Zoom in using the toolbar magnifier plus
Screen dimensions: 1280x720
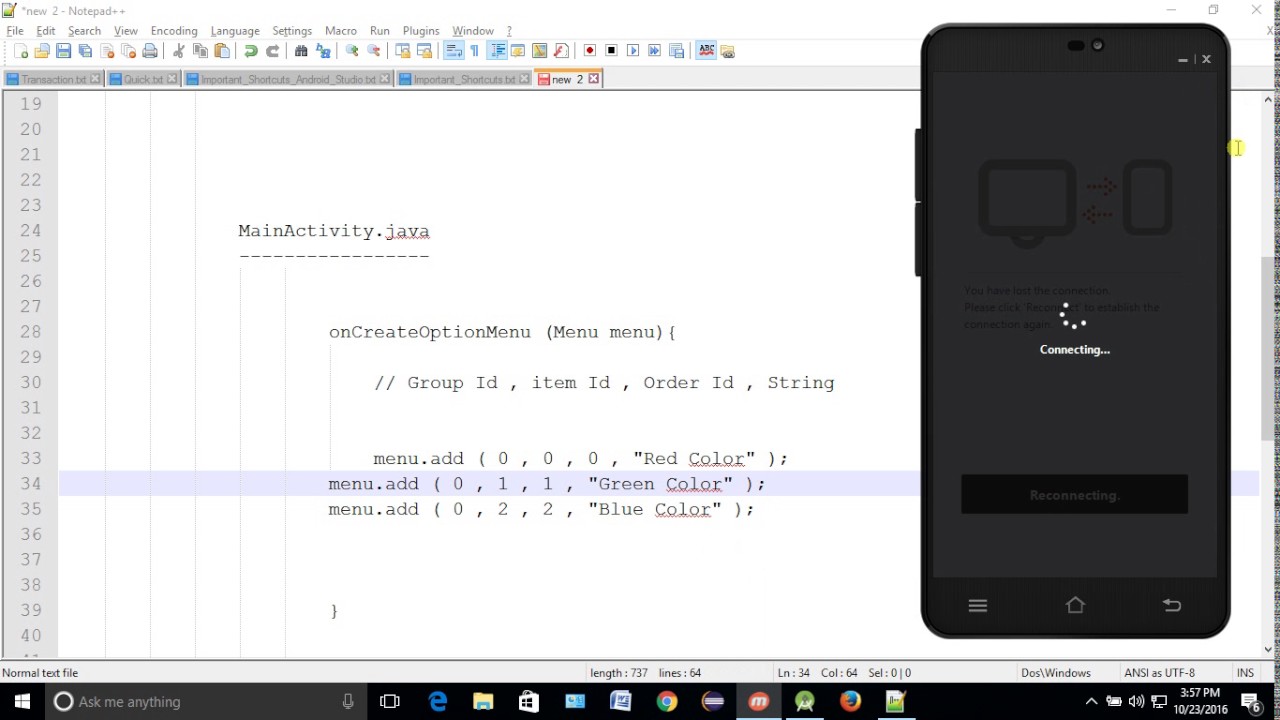pyautogui.click(x=352, y=51)
